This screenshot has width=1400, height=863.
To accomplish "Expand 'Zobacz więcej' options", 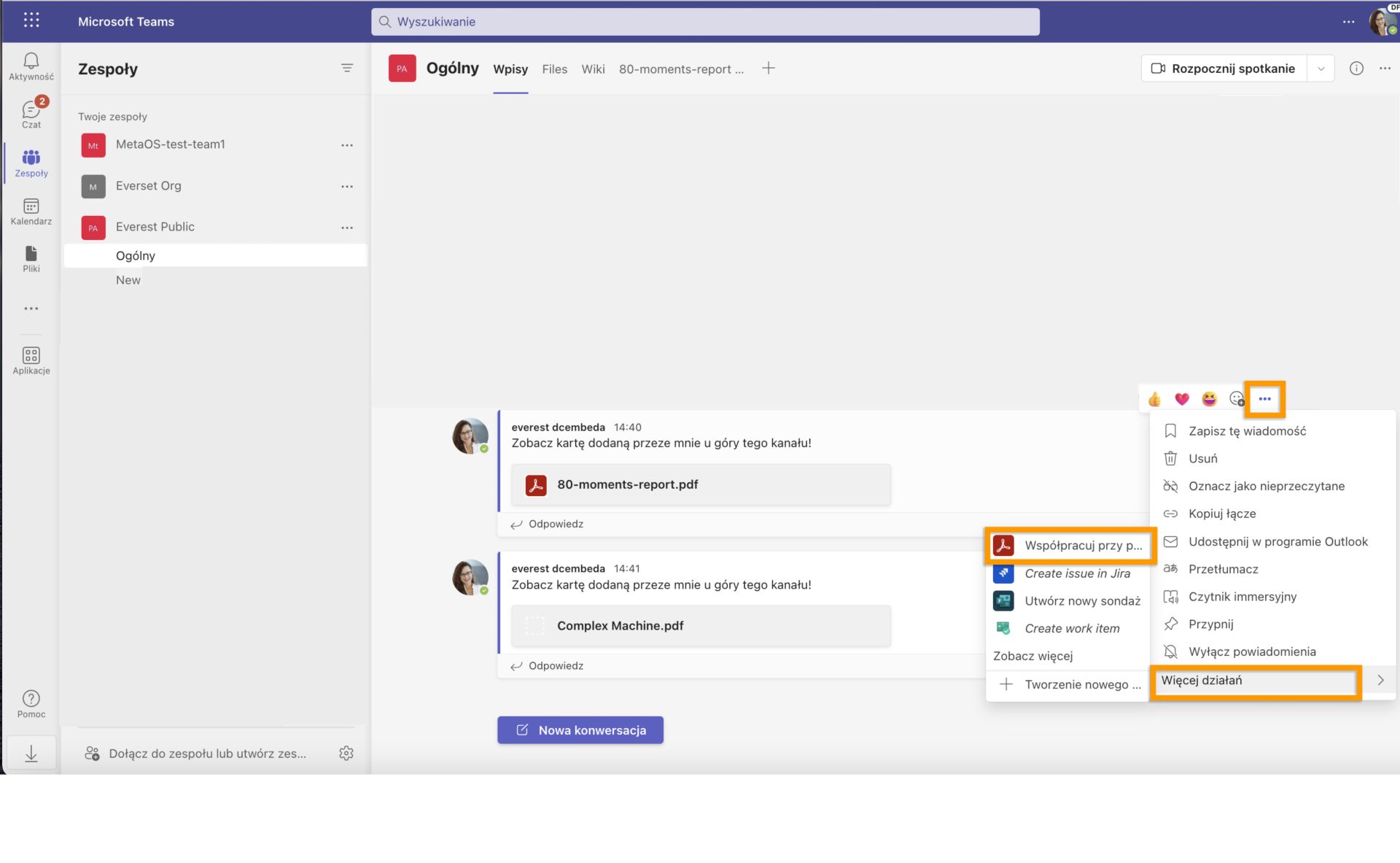I will pos(1033,655).
